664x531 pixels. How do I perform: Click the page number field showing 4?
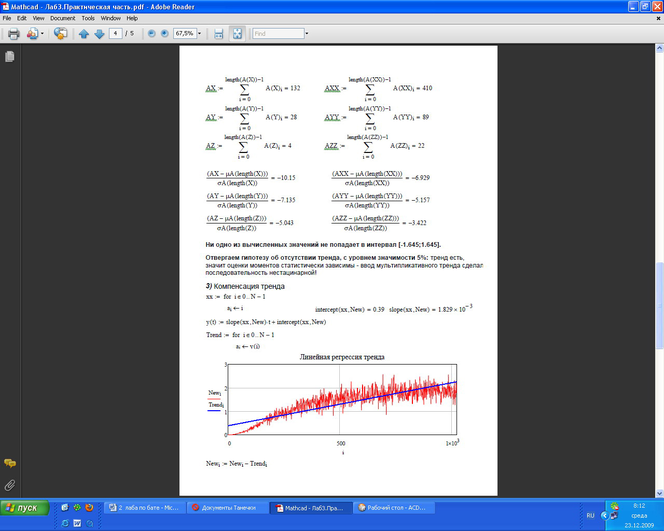[115, 33]
